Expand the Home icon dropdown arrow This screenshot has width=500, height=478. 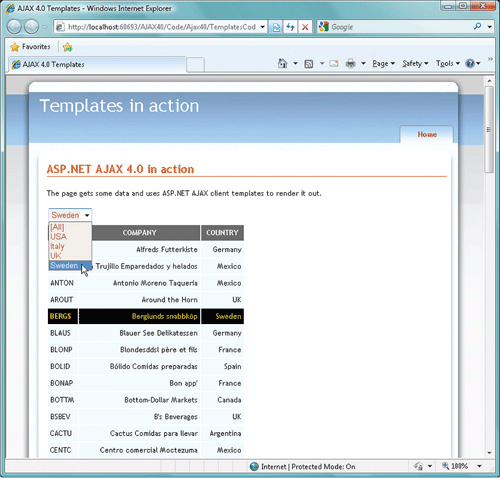(295, 63)
